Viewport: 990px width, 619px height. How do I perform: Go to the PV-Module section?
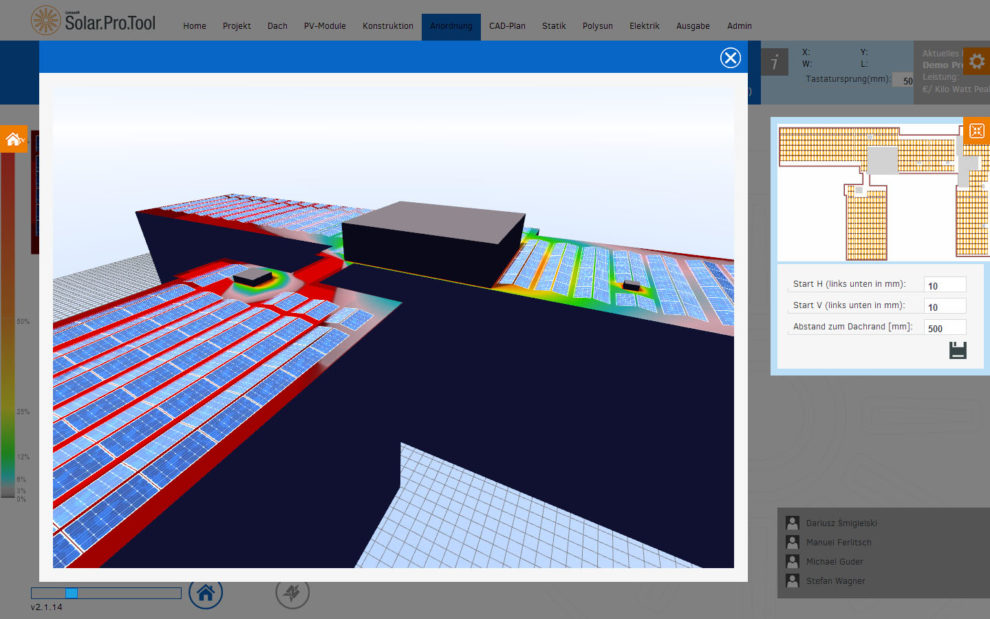[x=325, y=26]
